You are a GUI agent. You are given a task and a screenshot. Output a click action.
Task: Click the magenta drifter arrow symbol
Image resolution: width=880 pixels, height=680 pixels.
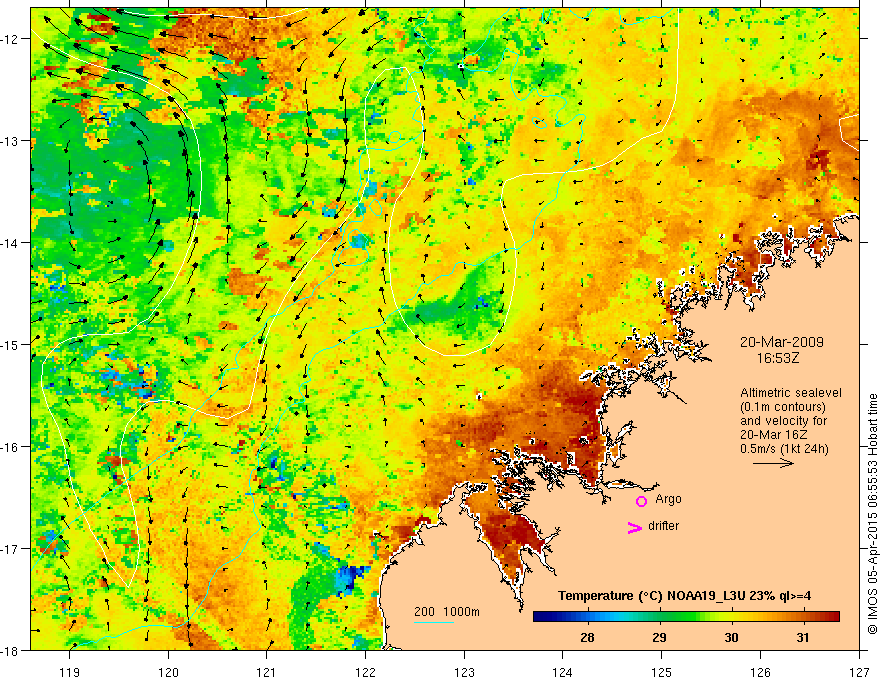[x=635, y=528]
